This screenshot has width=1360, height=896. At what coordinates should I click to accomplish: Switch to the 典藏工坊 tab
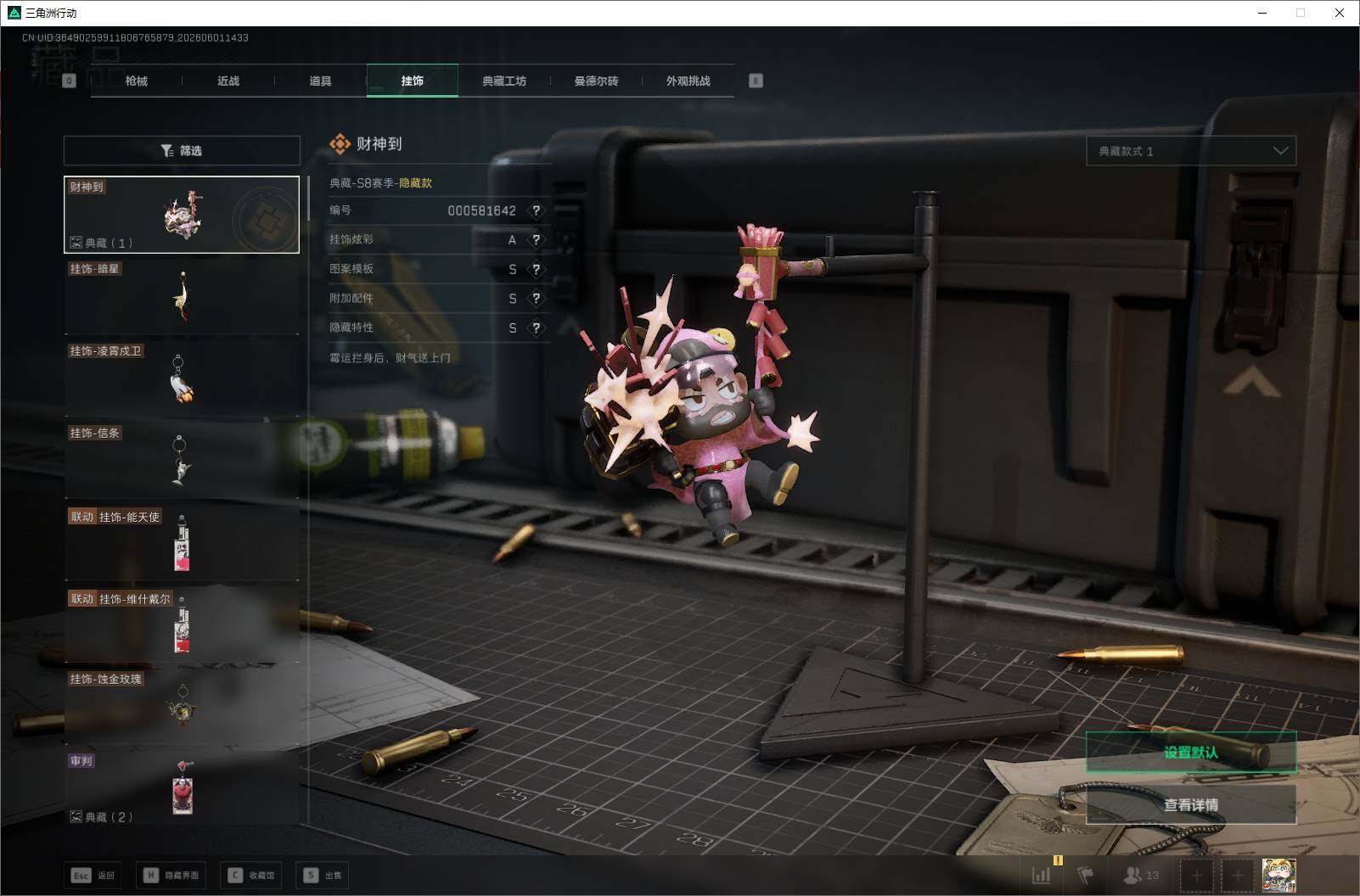coord(504,81)
